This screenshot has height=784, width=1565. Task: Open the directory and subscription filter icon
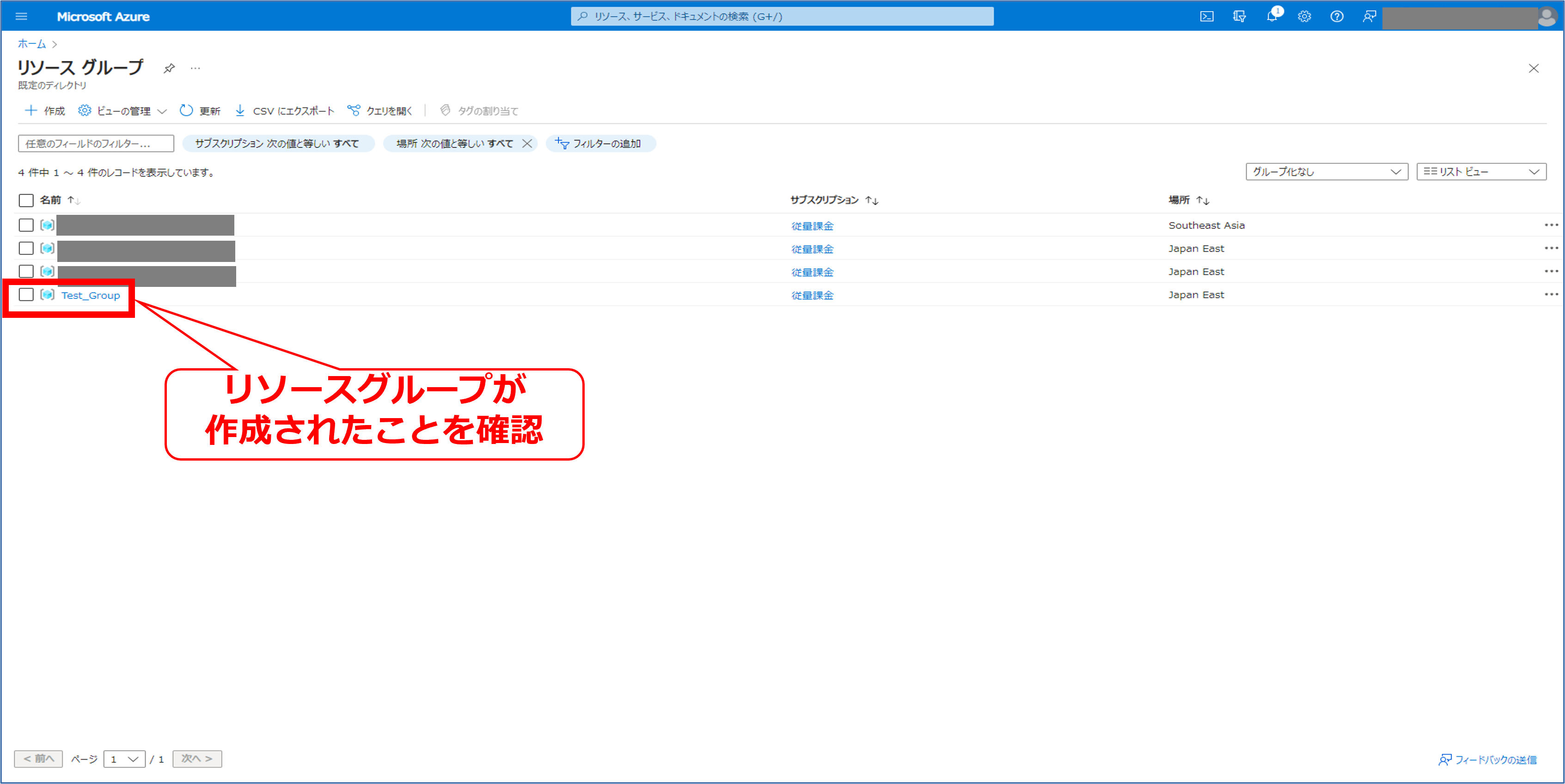click(x=1239, y=16)
